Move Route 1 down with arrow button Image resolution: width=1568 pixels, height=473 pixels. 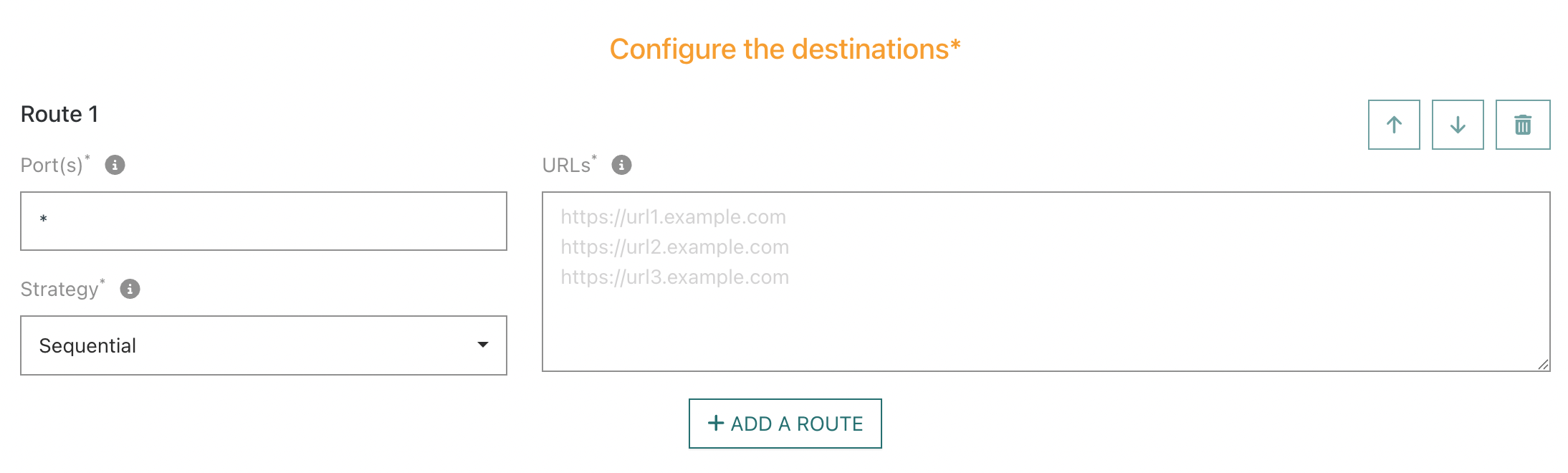point(1458,125)
